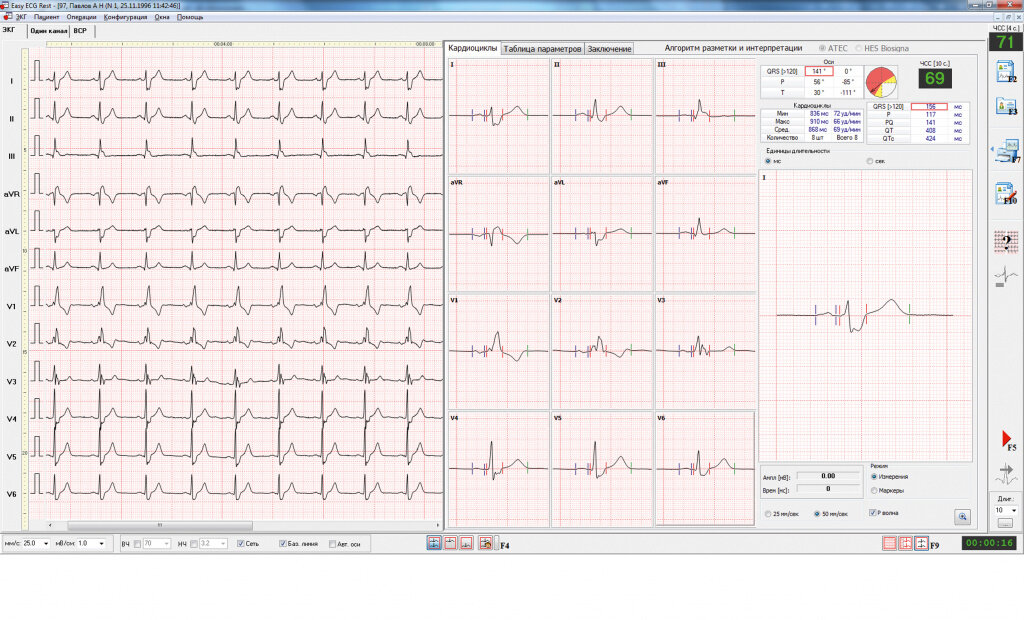Viewport: 1024px width, 620px height.
Task: Select second channel layout icon in F4 group
Action: [x=450, y=543]
